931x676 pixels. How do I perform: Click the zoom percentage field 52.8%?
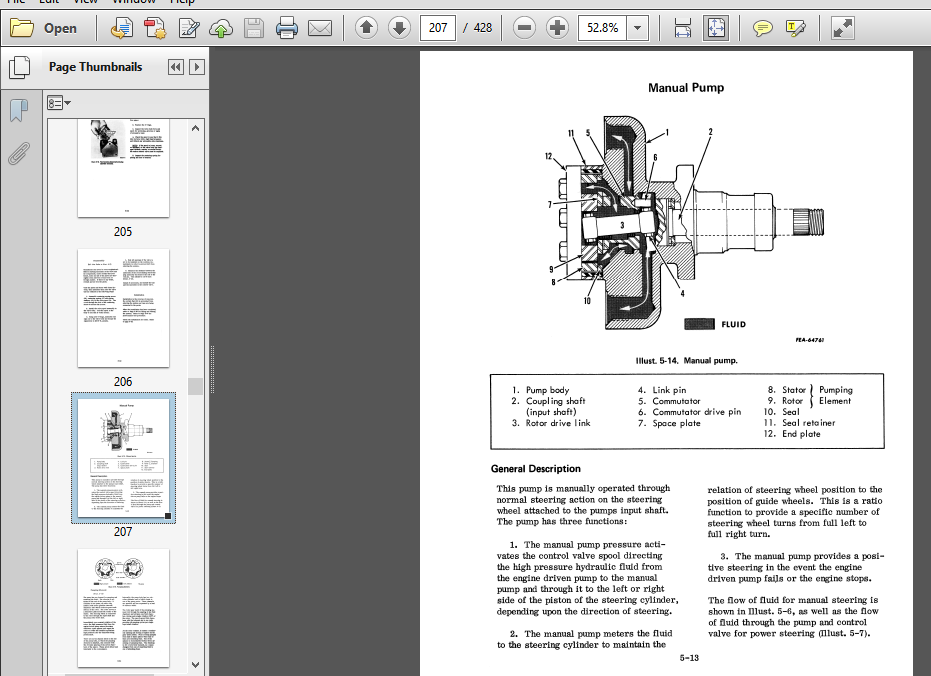602,28
